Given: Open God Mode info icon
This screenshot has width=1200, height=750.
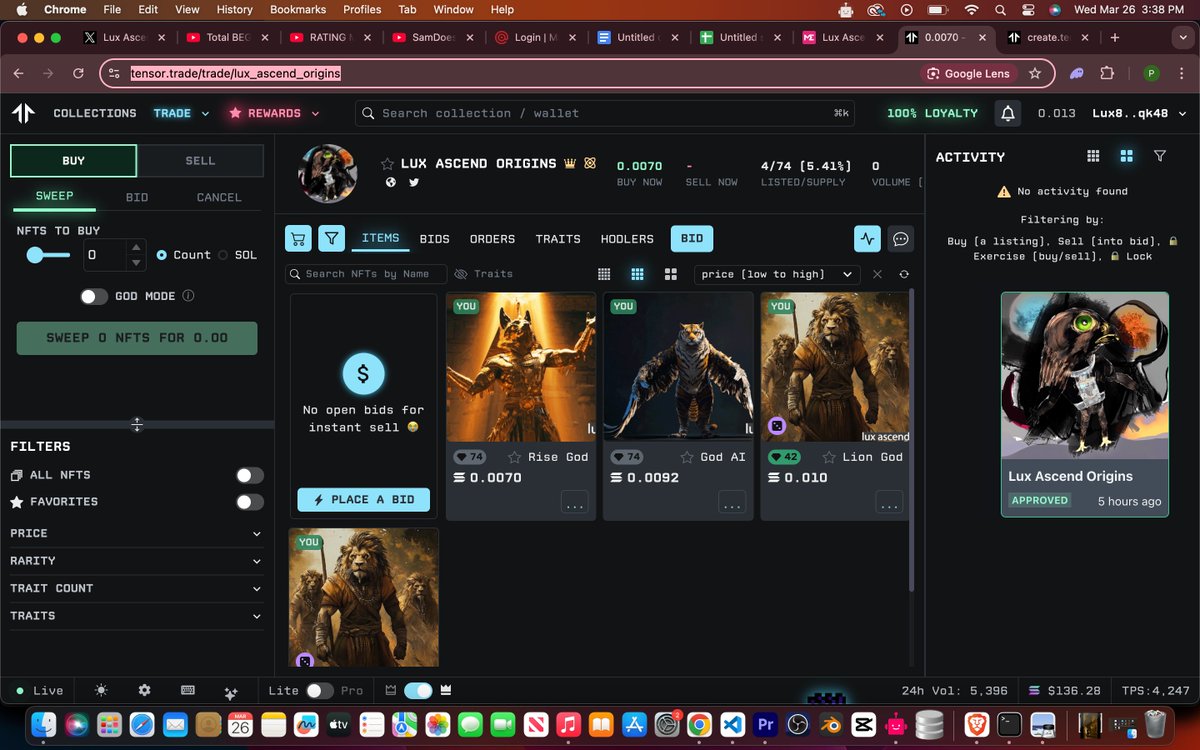Looking at the screenshot, I should 188,296.
